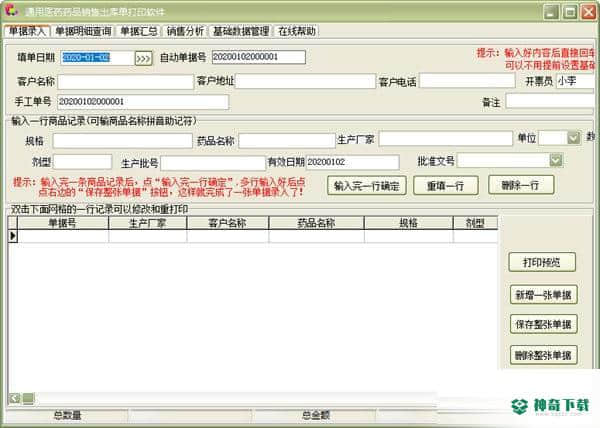Open the 基础数据管理 tab

point(241,31)
